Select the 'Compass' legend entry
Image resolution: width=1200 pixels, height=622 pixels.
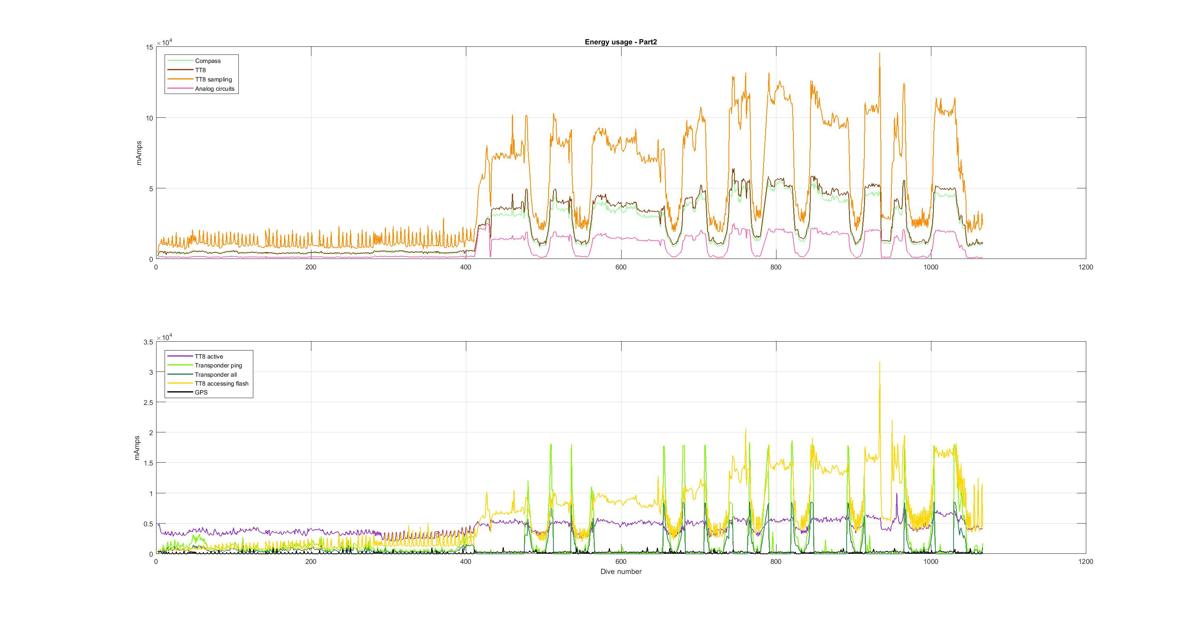click(208, 60)
